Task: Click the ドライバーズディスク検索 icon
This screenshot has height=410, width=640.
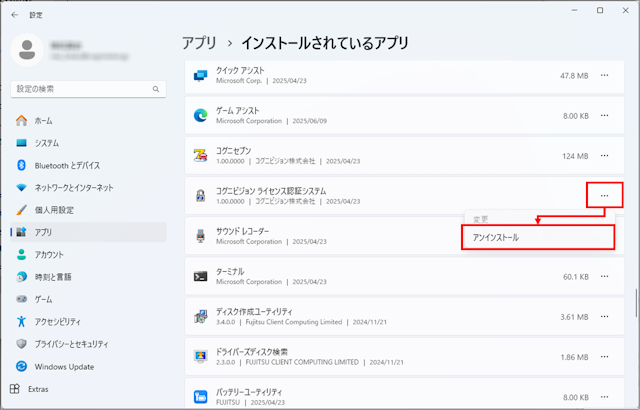Action: (200, 357)
